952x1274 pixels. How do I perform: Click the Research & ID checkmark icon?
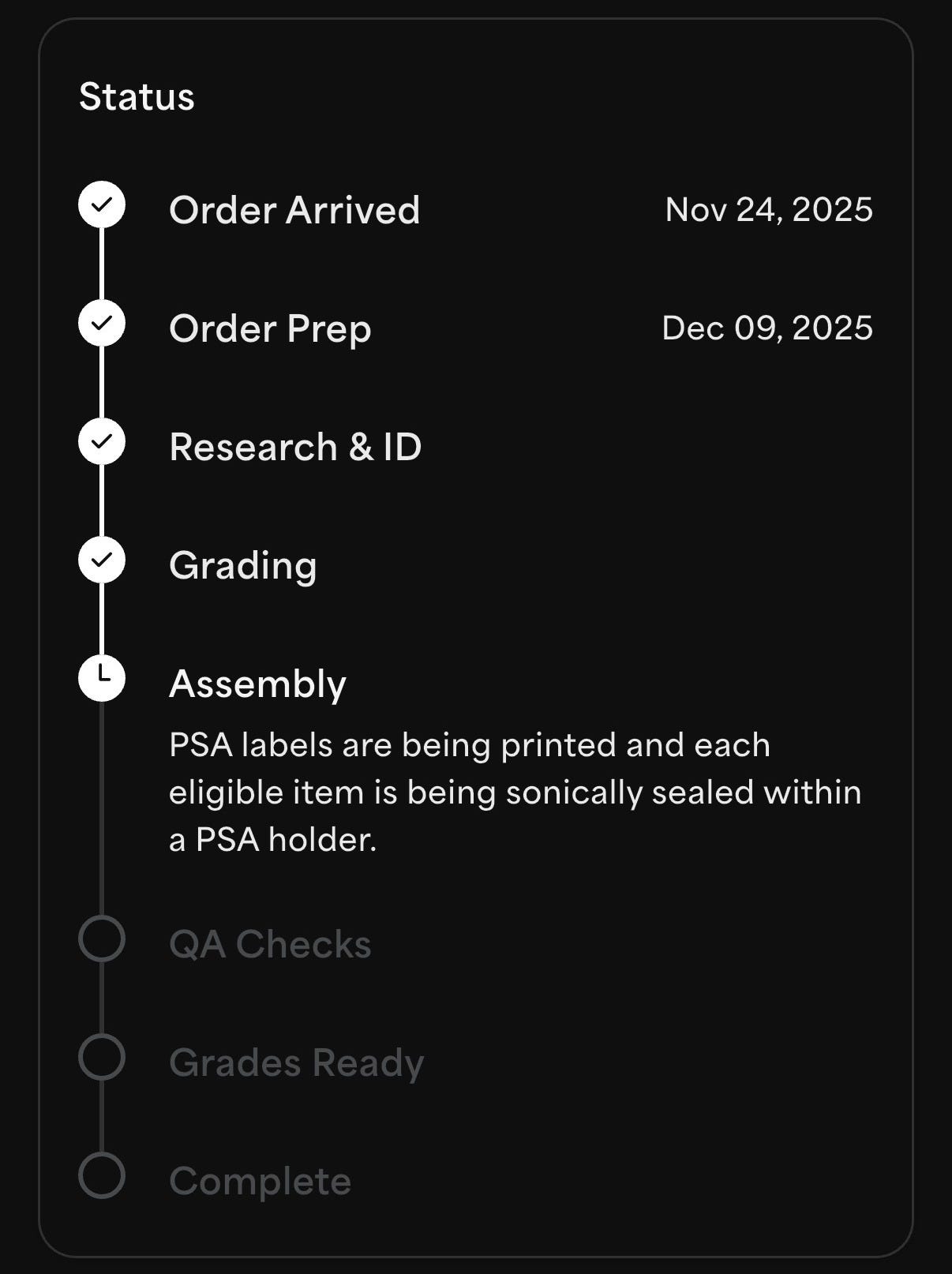pos(102,441)
